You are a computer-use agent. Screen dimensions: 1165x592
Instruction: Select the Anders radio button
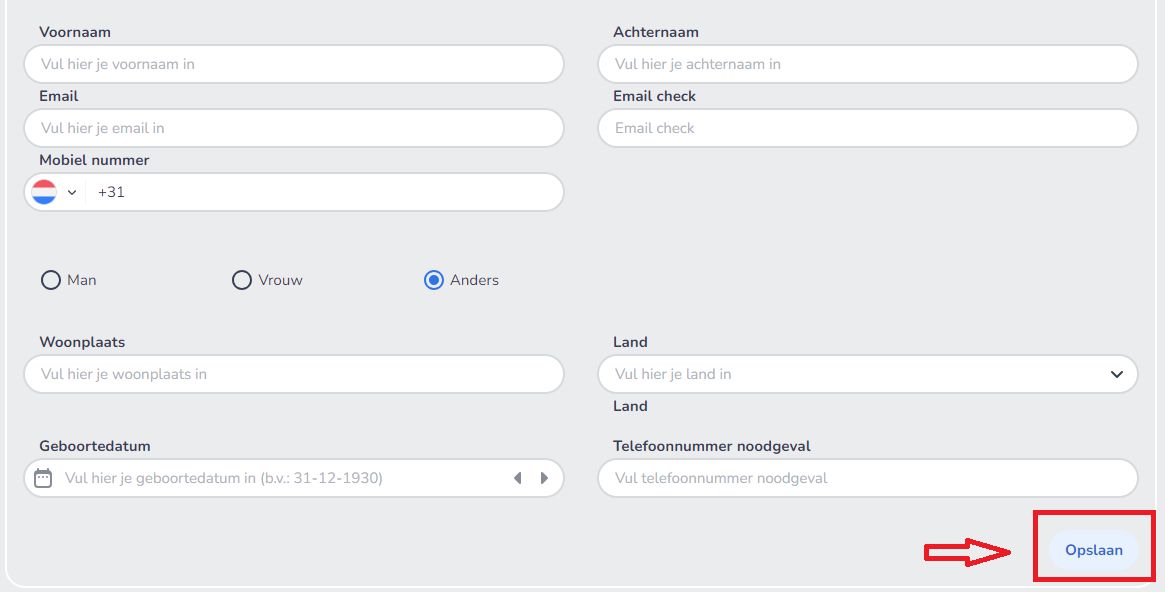tap(434, 280)
